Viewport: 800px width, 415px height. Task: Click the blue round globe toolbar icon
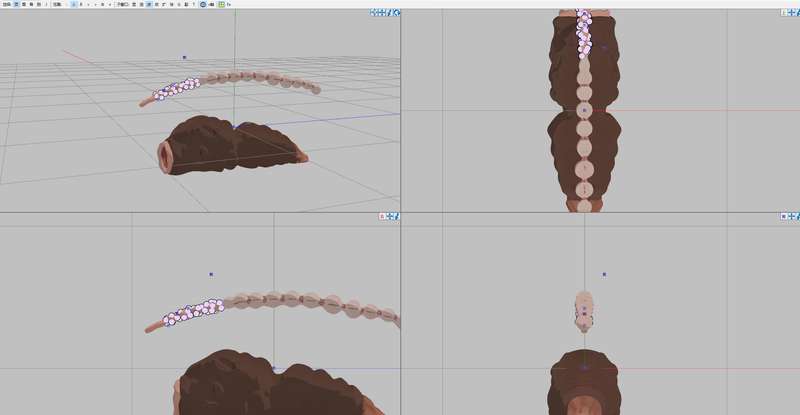[203, 4]
